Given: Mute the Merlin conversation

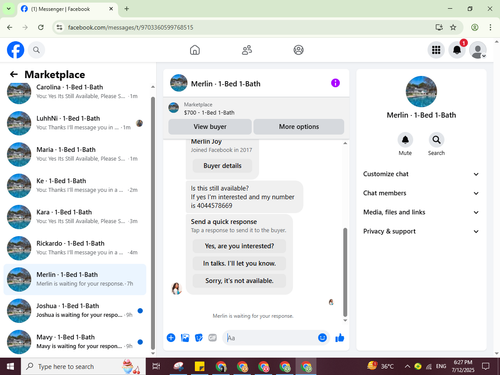Looking at the screenshot, I should (405, 140).
